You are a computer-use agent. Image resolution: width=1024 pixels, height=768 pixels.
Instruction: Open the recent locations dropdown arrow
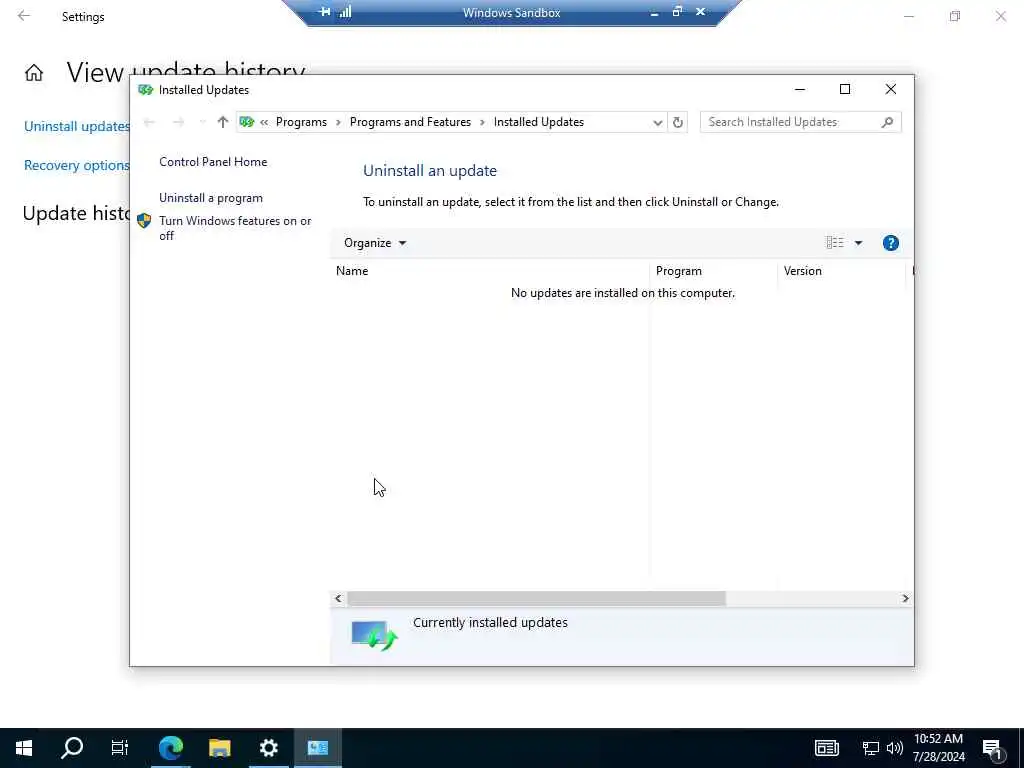click(202, 122)
